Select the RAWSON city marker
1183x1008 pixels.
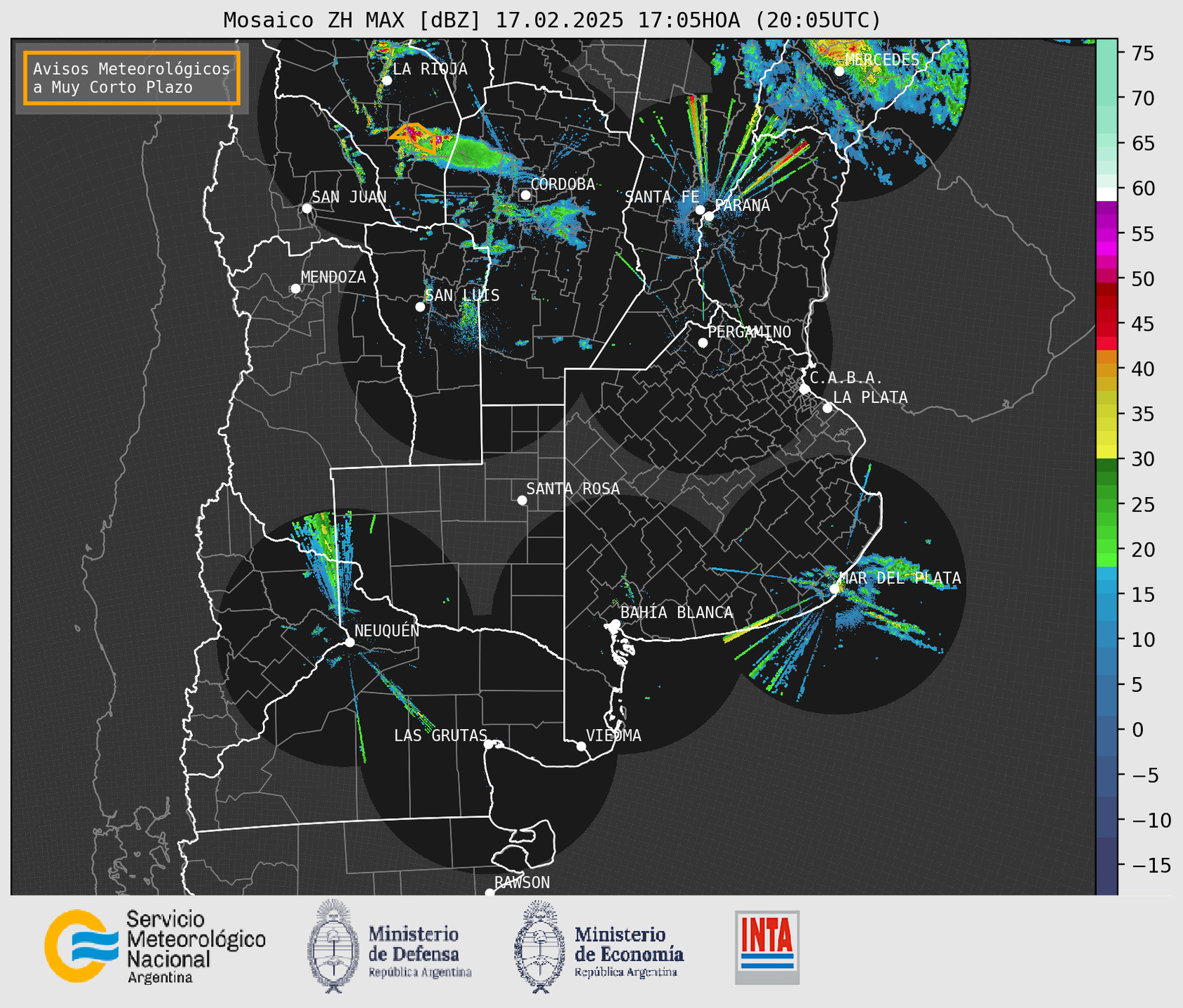489,892
